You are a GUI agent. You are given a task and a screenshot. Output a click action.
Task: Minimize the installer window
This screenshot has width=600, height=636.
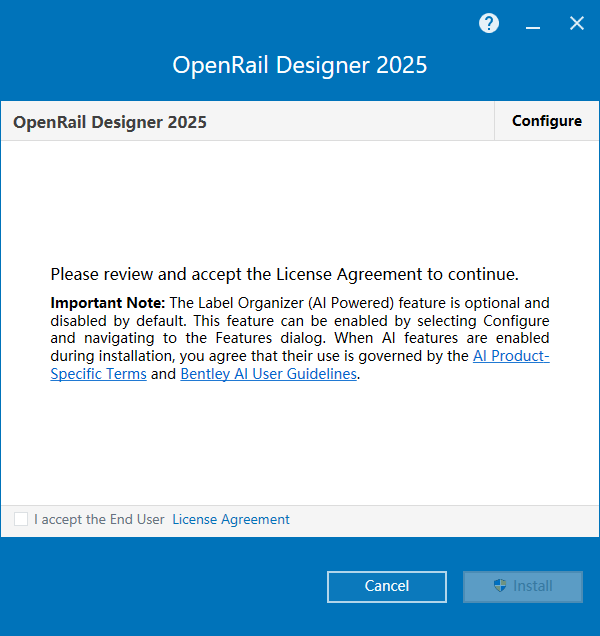(533, 24)
